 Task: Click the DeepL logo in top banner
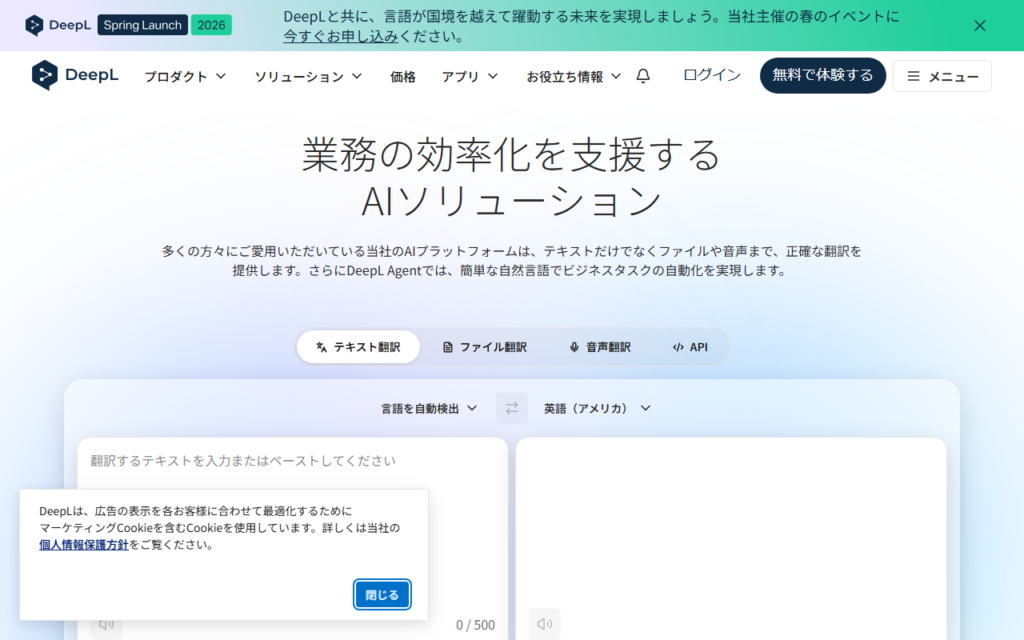58,25
